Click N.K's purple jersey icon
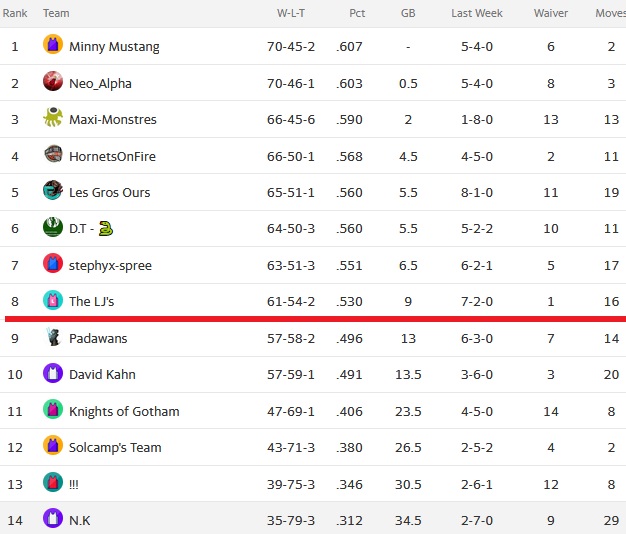This screenshot has height=534, width=626. [53, 518]
